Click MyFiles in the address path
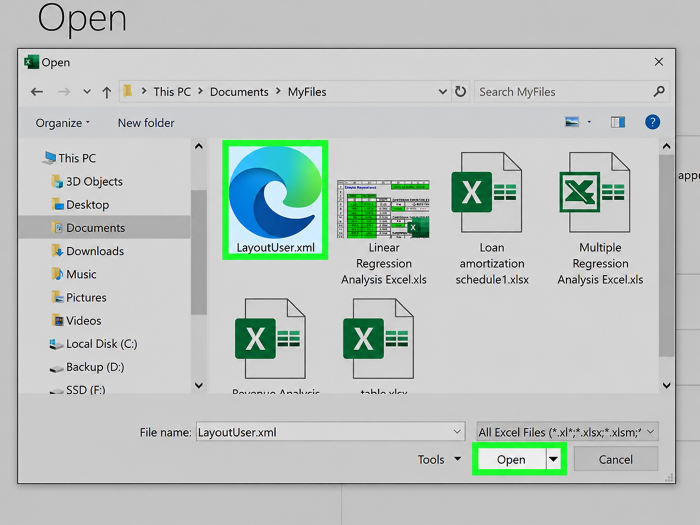700x525 pixels. (x=307, y=92)
